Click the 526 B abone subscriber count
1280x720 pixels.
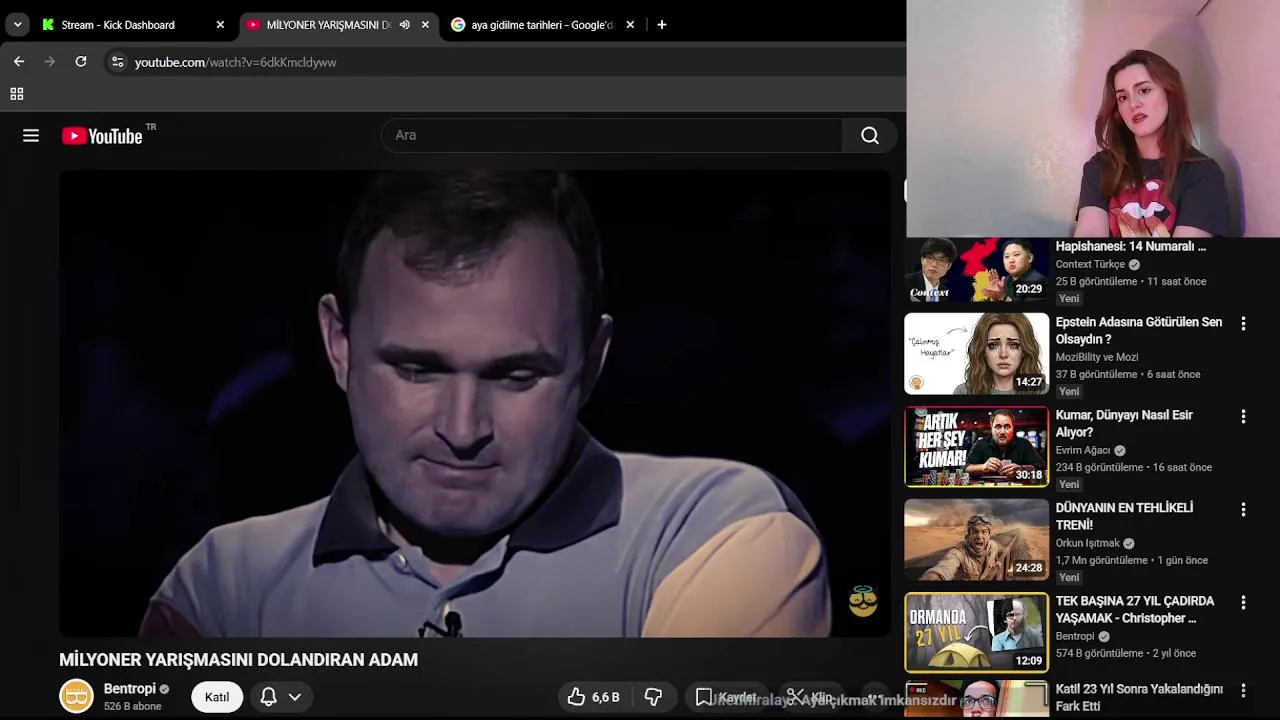click(x=132, y=707)
